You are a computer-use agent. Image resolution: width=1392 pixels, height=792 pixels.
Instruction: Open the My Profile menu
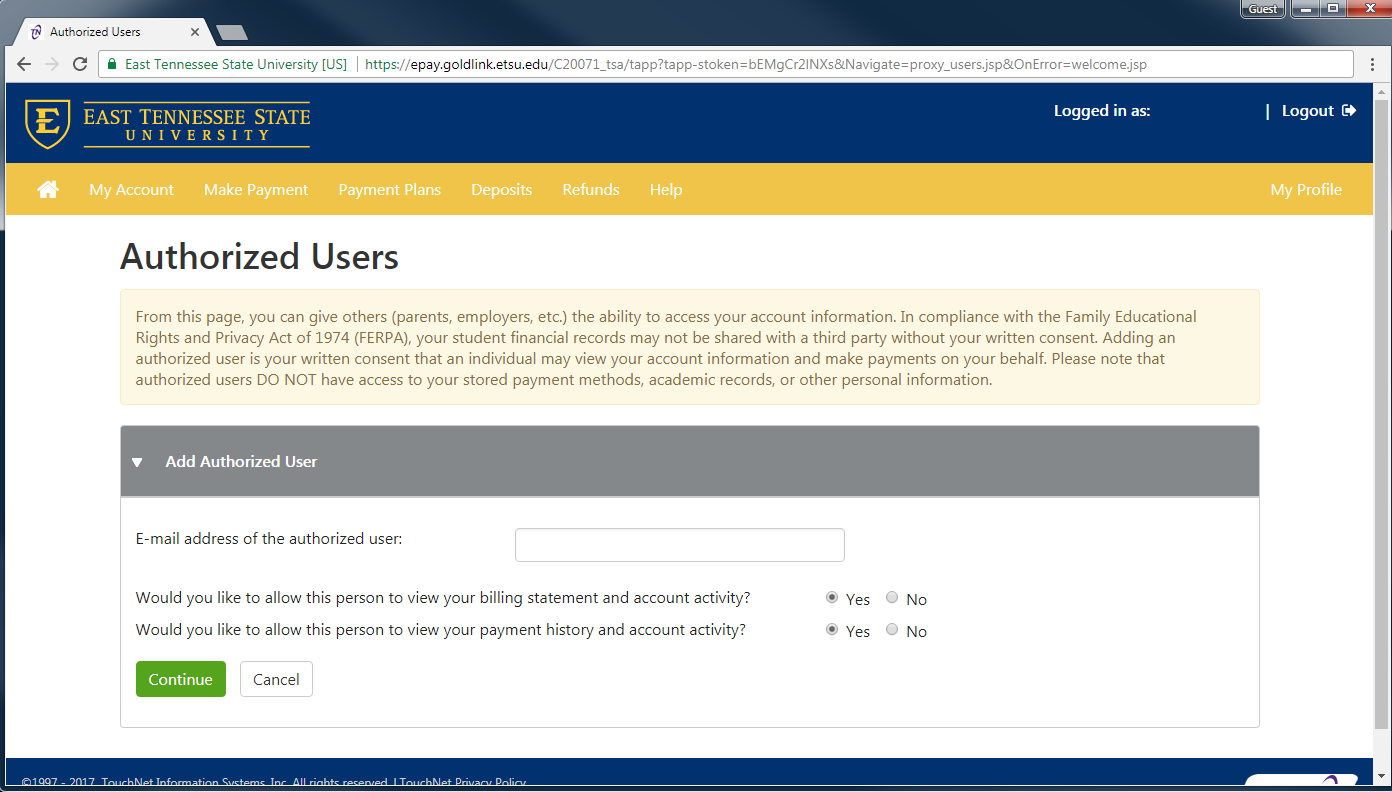pos(1305,189)
